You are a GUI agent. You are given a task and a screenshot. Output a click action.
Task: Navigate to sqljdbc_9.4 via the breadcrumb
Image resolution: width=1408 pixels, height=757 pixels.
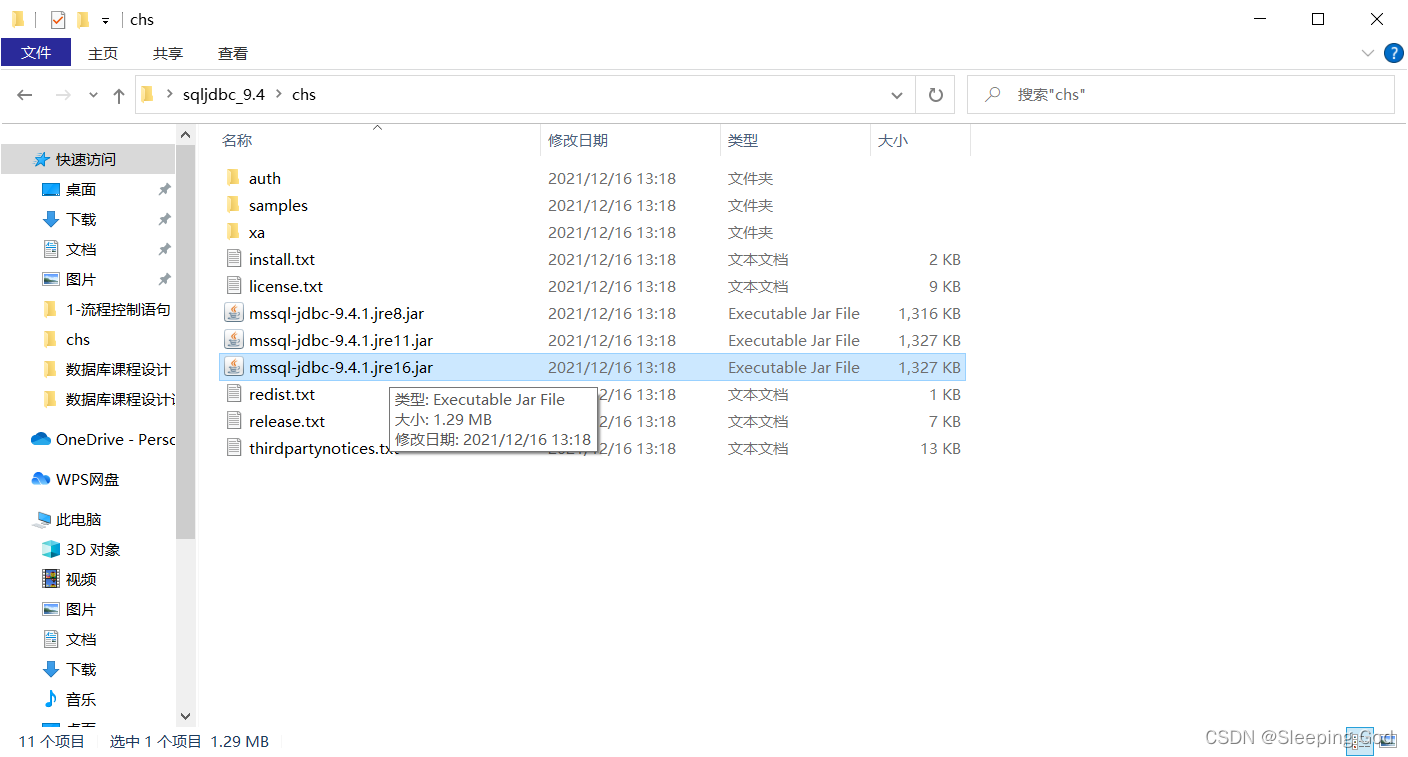(225, 94)
